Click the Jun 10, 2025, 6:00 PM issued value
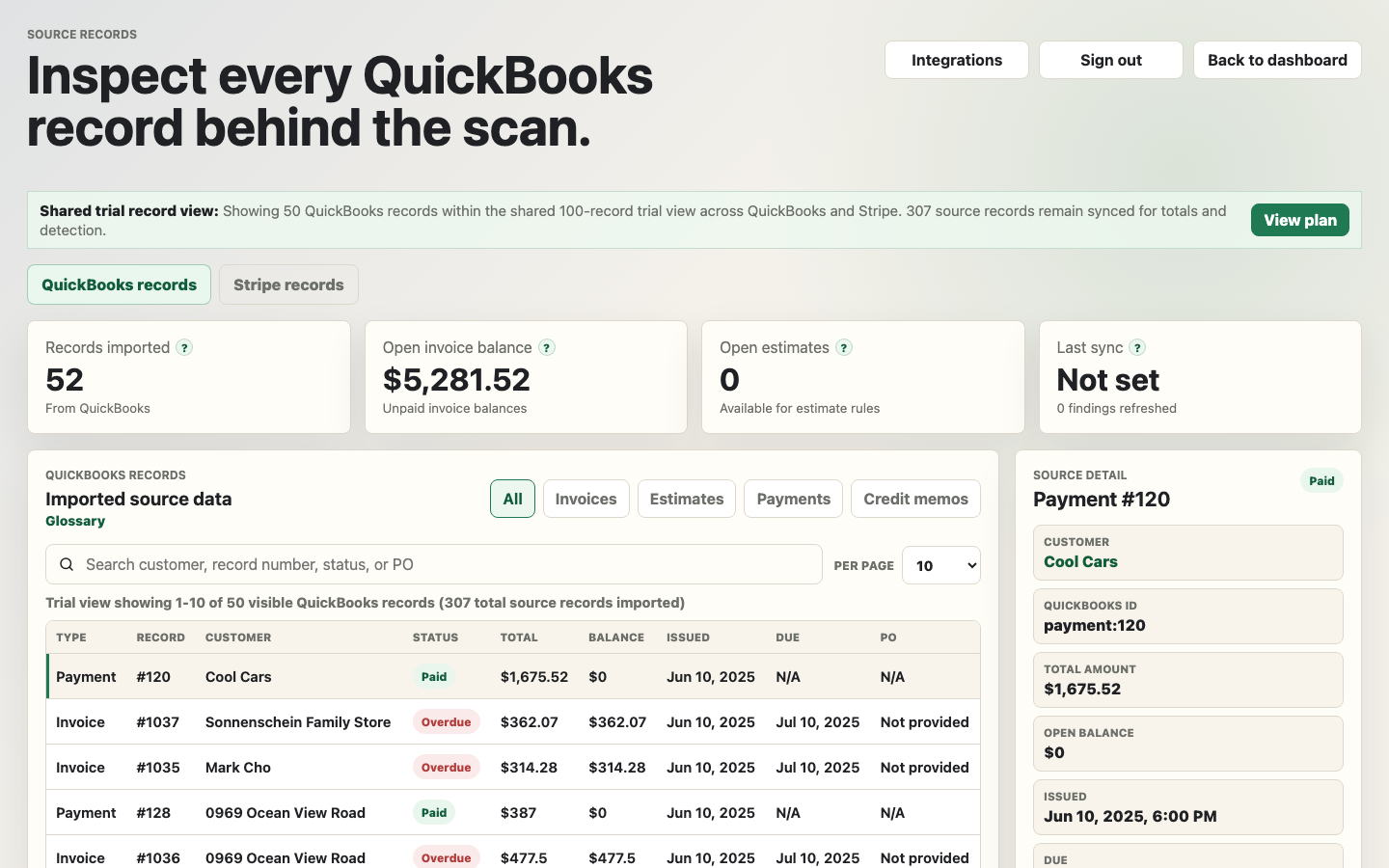The image size is (1389, 868). click(x=1130, y=816)
